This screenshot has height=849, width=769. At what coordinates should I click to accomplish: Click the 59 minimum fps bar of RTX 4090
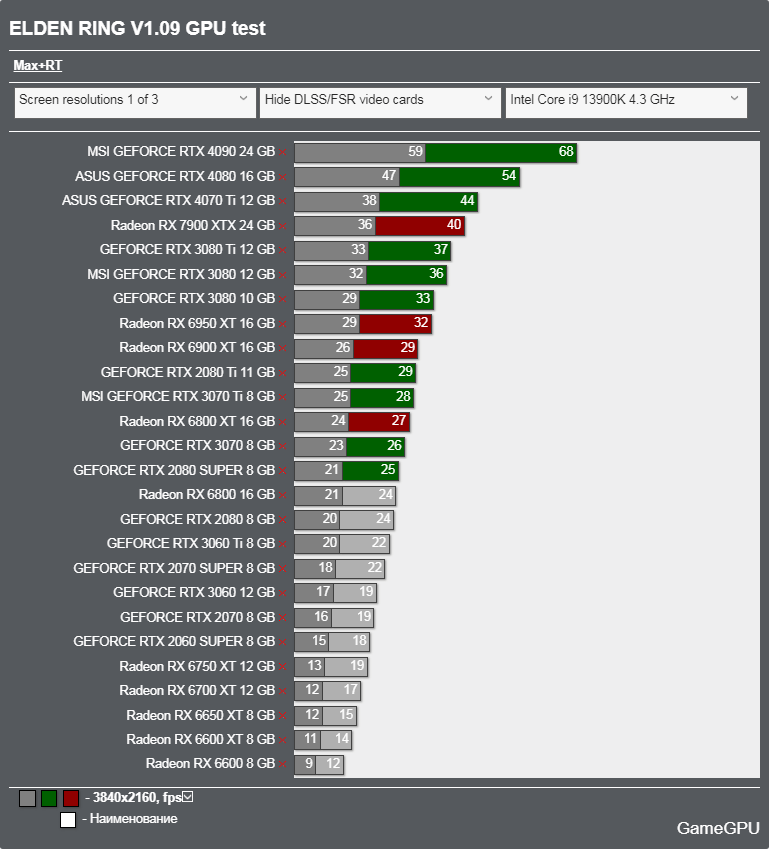click(x=360, y=152)
